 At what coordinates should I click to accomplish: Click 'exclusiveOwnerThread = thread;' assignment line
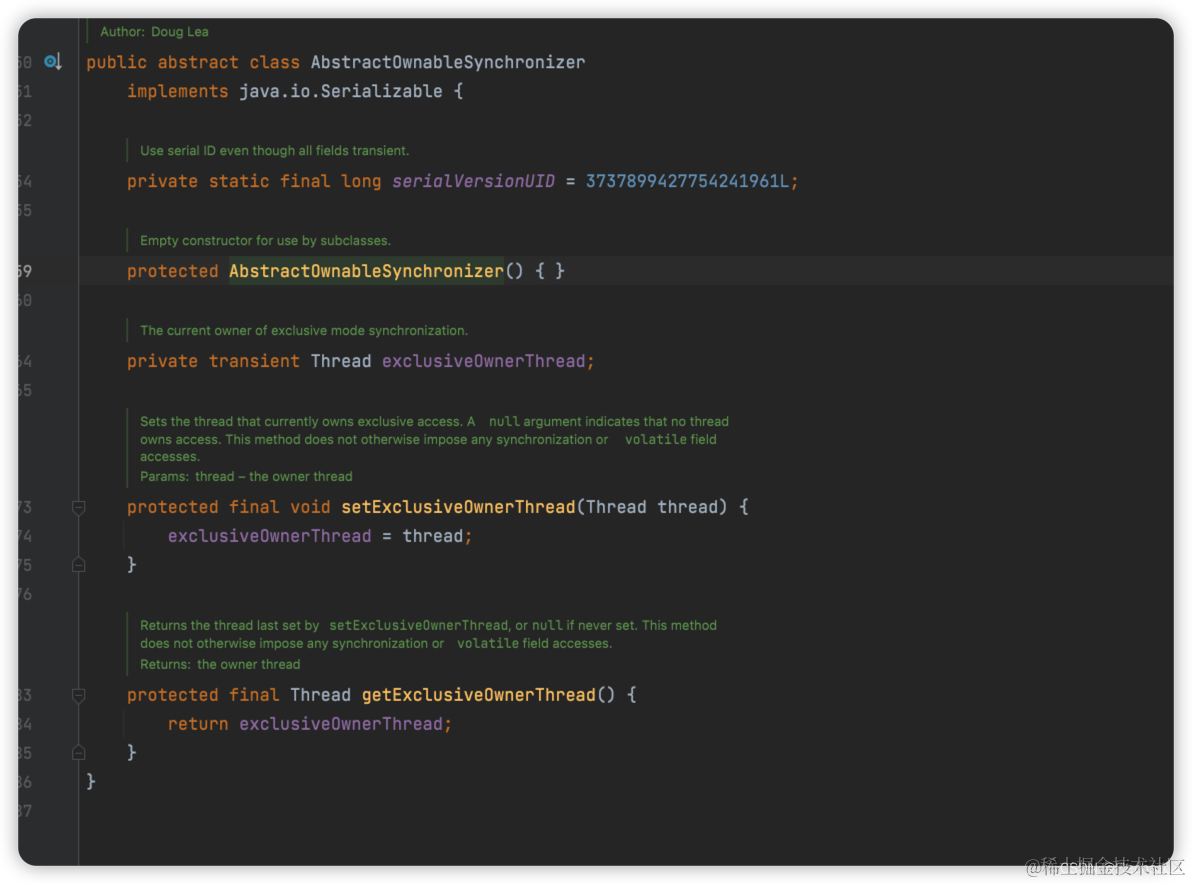pyautogui.click(x=320, y=536)
